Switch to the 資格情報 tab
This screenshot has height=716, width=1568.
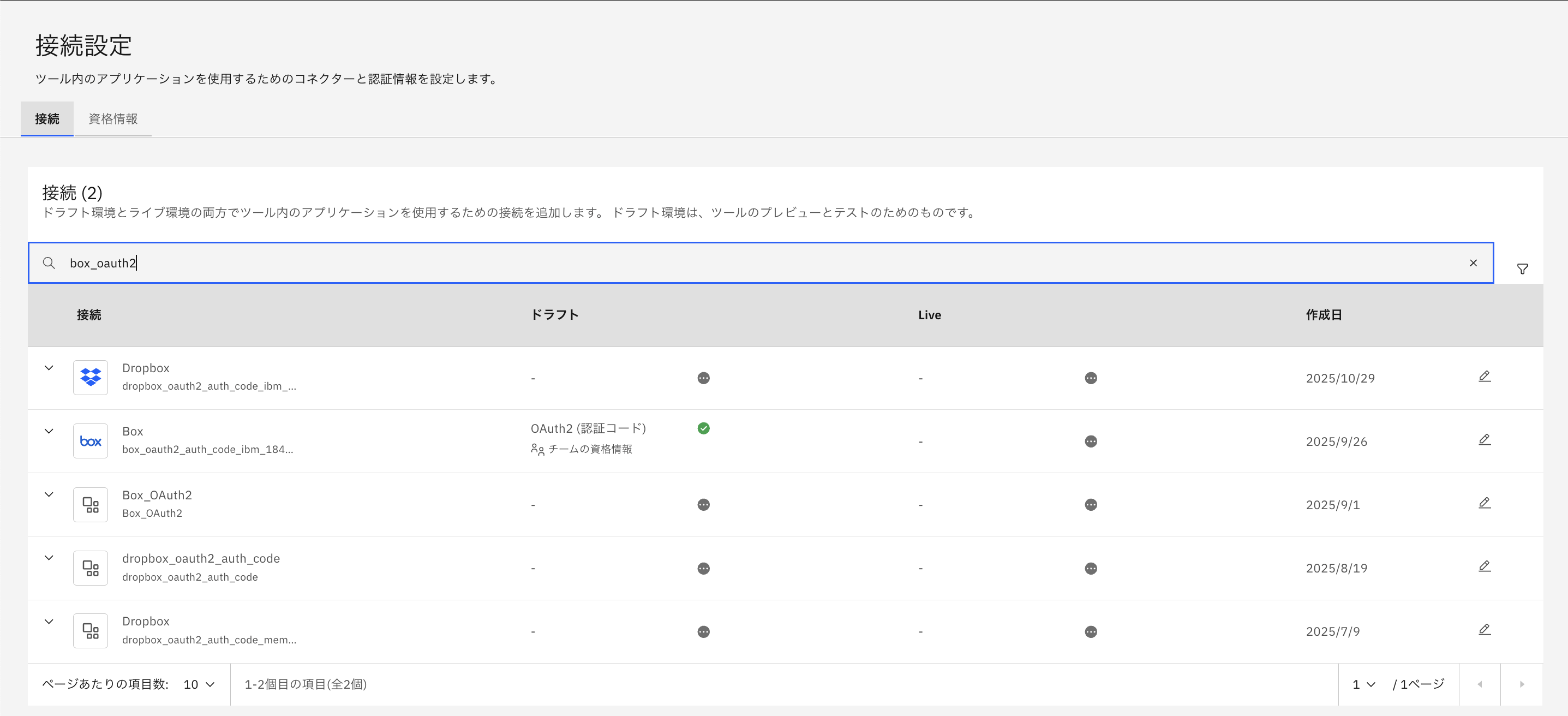112,119
